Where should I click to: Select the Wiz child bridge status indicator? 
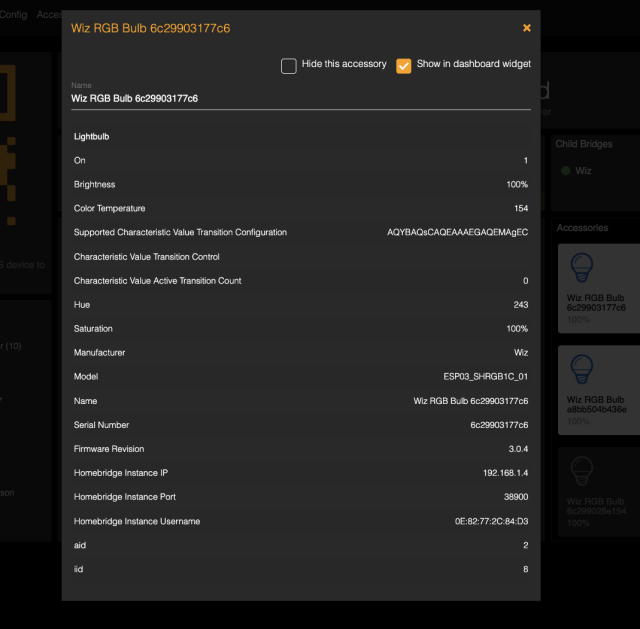click(x=565, y=171)
